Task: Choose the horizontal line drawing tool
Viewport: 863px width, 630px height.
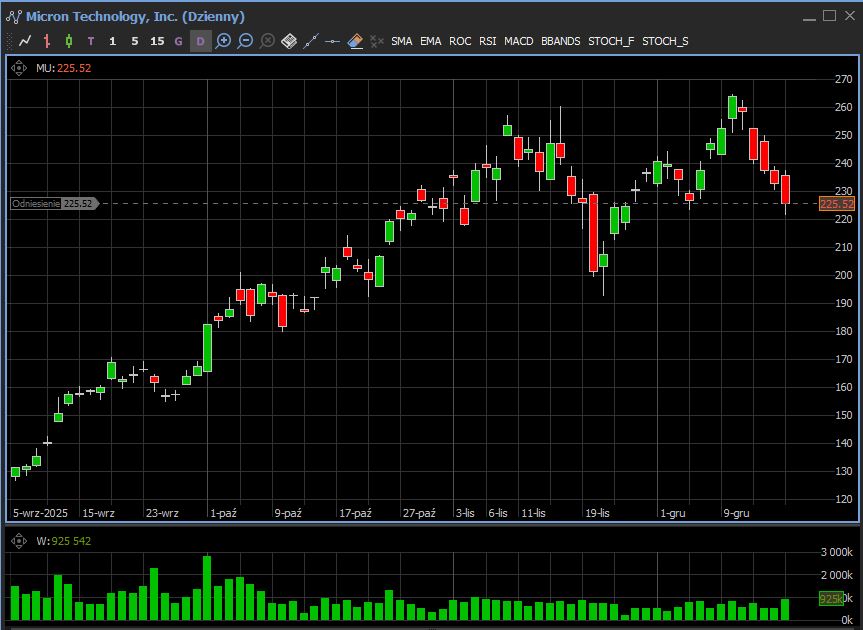Action: (x=333, y=41)
